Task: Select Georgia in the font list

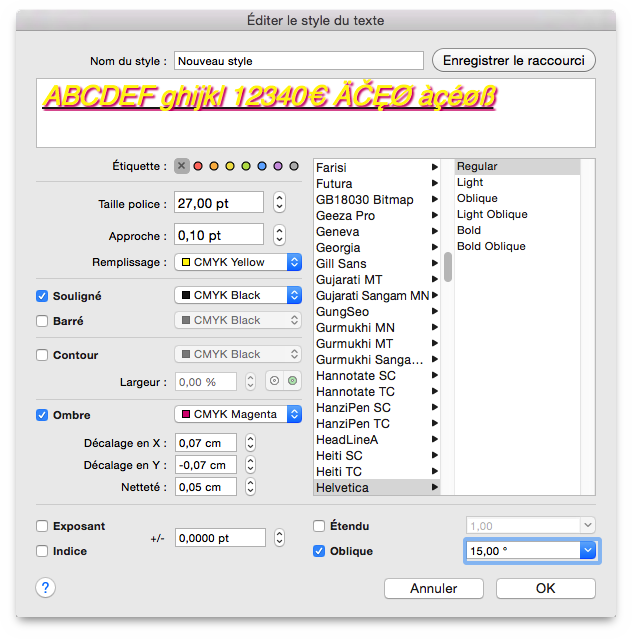Action: pos(338,248)
